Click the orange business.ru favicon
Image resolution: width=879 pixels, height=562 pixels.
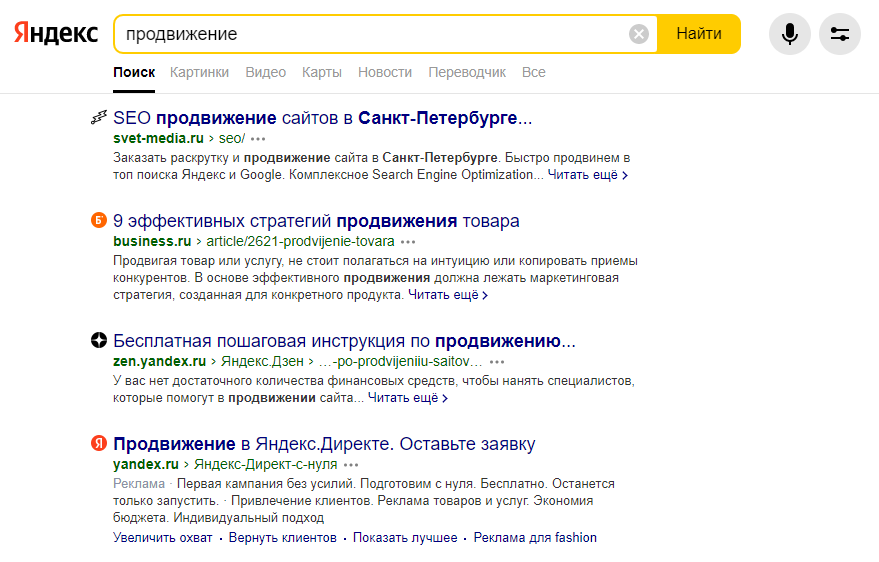click(99, 220)
